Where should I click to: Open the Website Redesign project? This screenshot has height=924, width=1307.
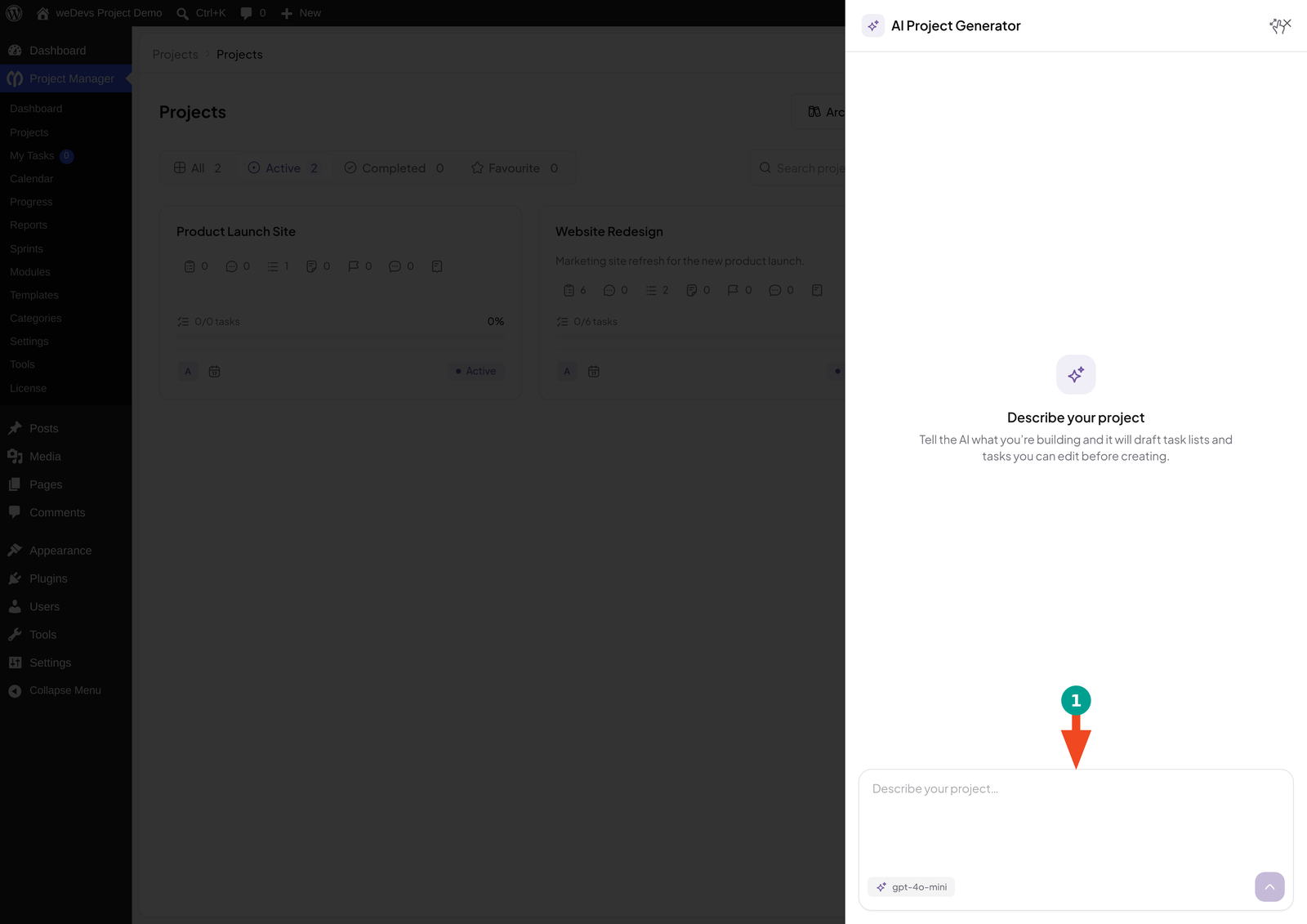(x=609, y=231)
